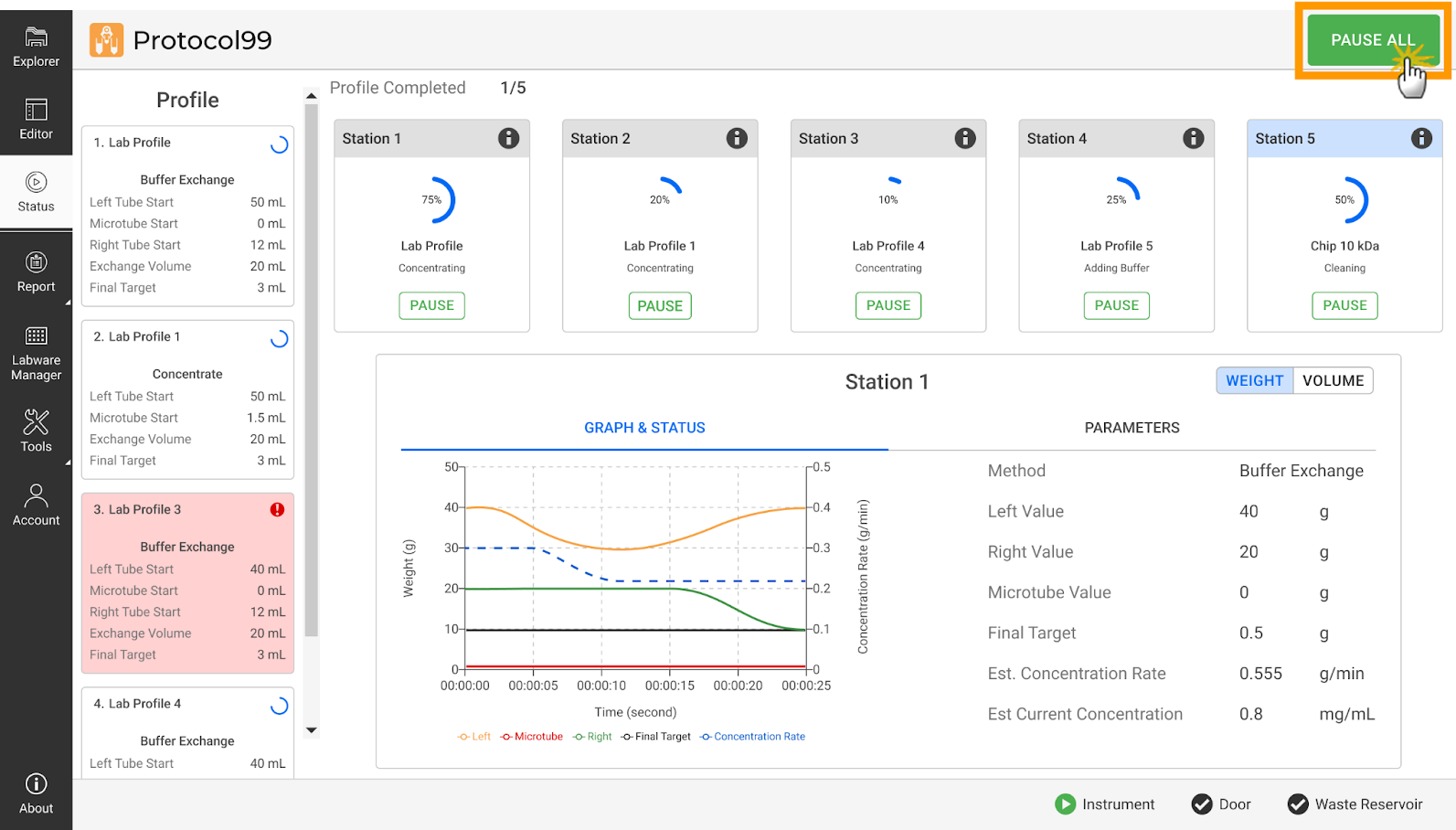Image resolution: width=1456 pixels, height=830 pixels.
Task: Click the profile list scrollbar thumb
Action: pos(311,366)
